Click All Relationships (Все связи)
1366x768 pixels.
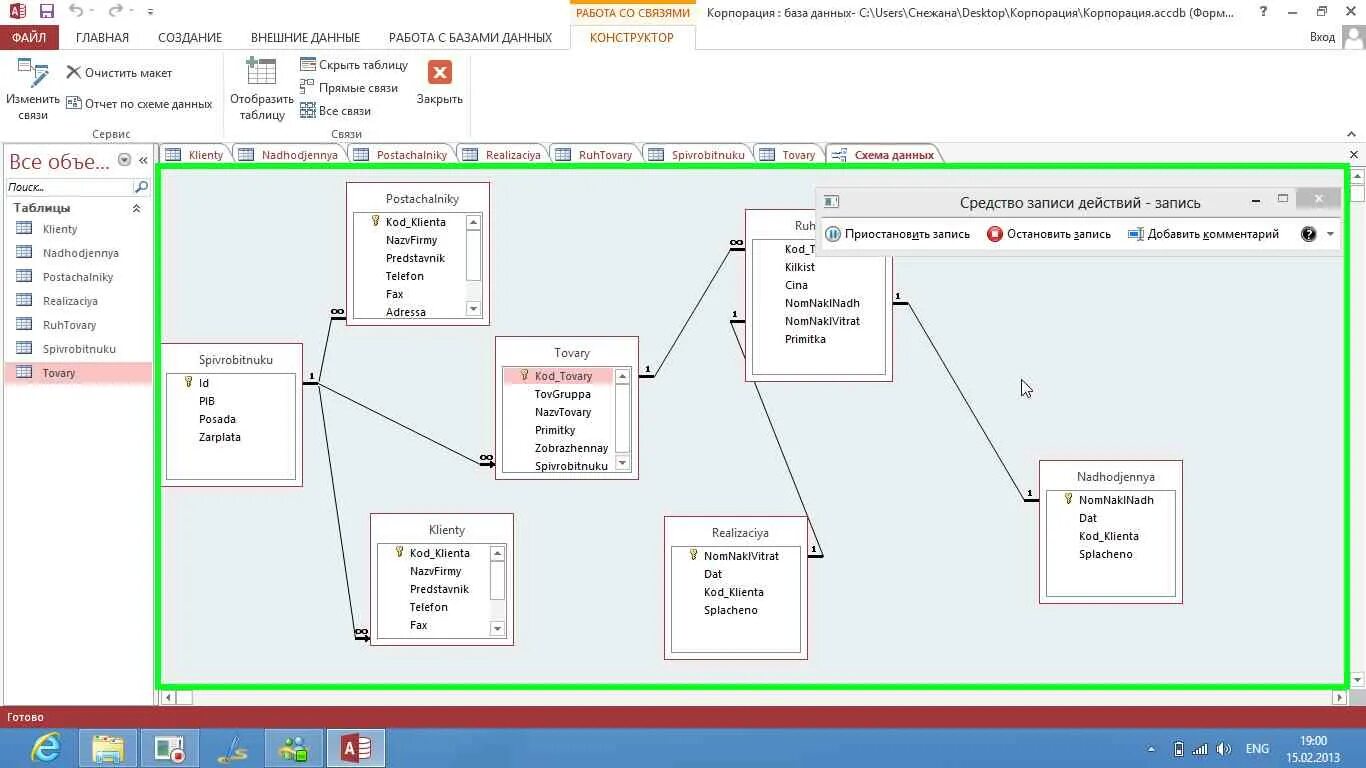336,111
